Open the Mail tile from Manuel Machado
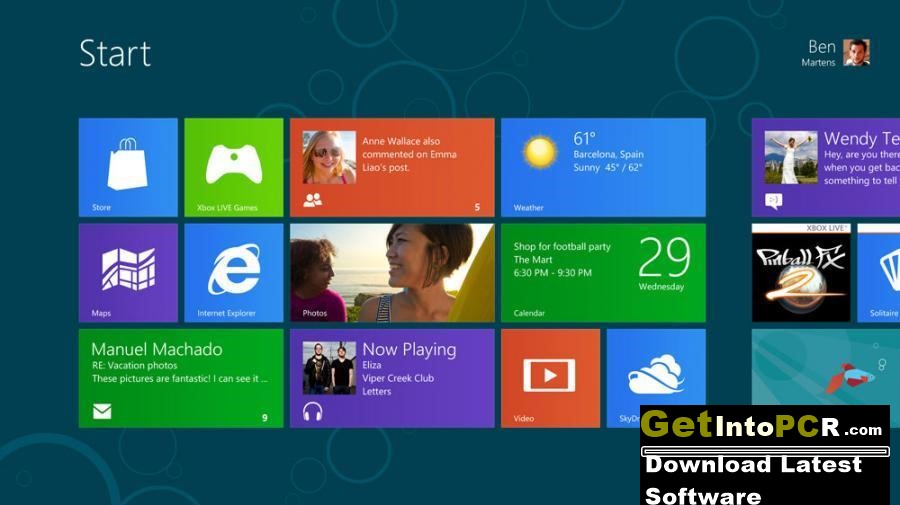This screenshot has width=900, height=505. [181, 378]
